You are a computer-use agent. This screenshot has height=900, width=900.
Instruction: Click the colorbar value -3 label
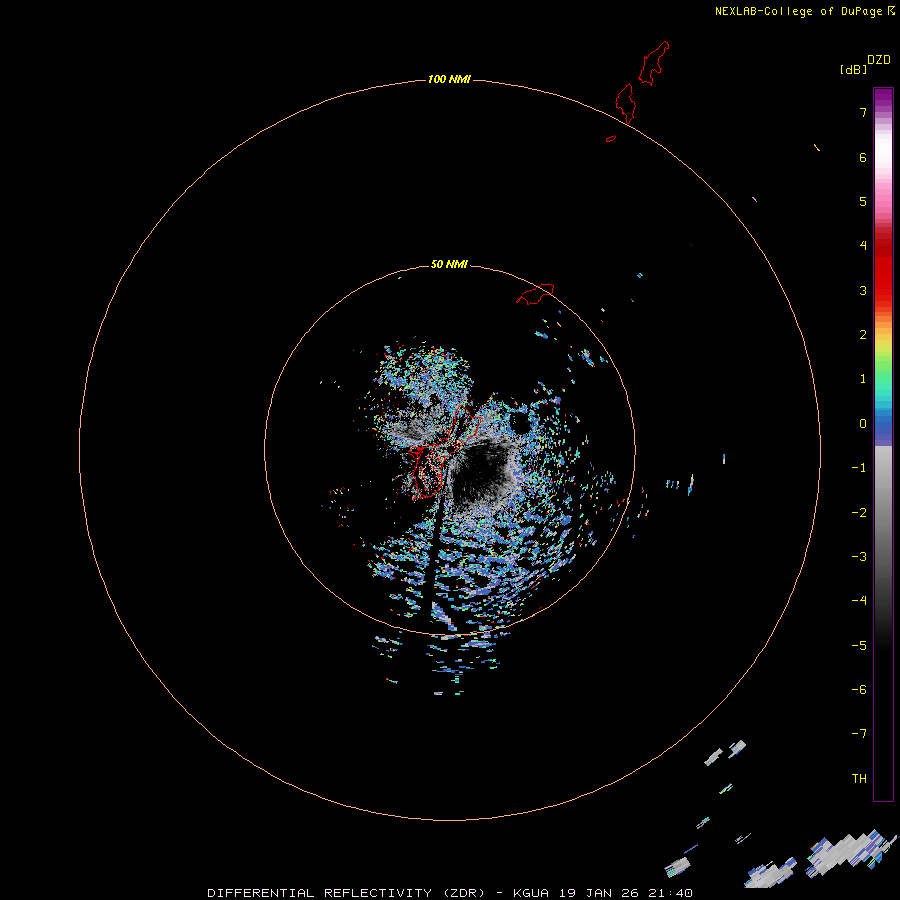click(859, 557)
